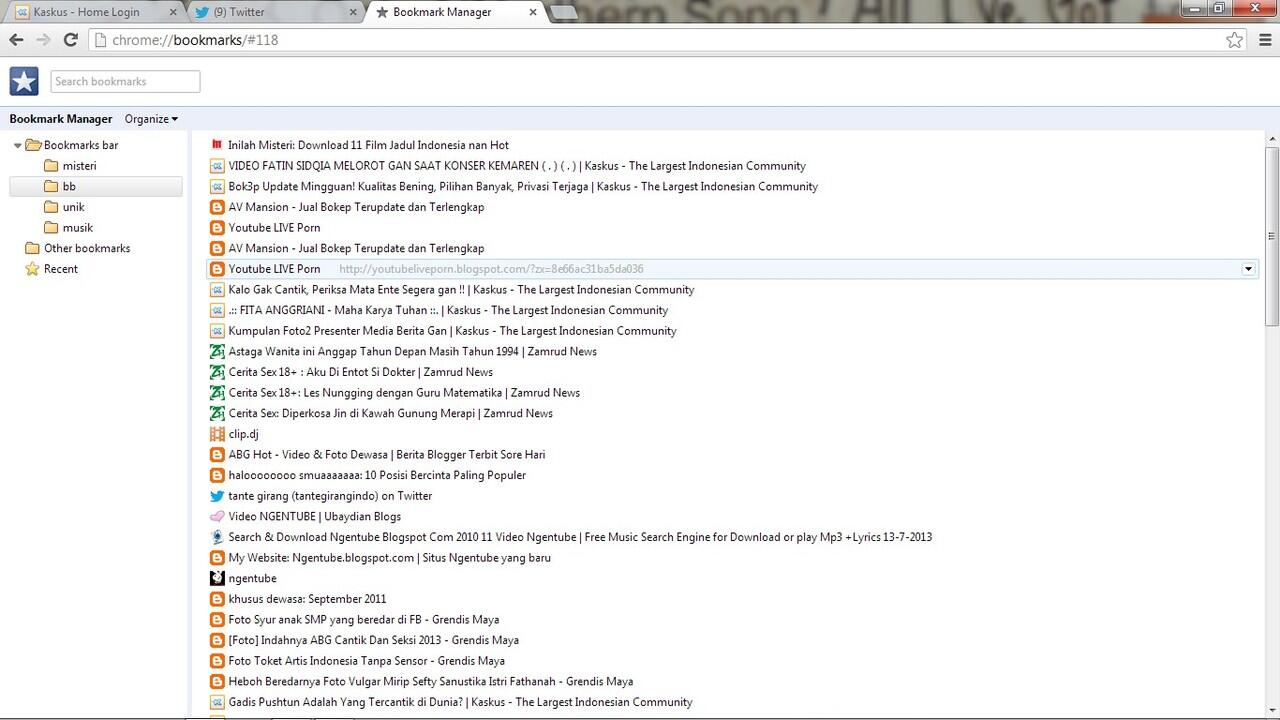Open Astaga Wanita ini Anggap Tahun Depan bookmark
The height and width of the screenshot is (720, 1280).
coord(412,351)
